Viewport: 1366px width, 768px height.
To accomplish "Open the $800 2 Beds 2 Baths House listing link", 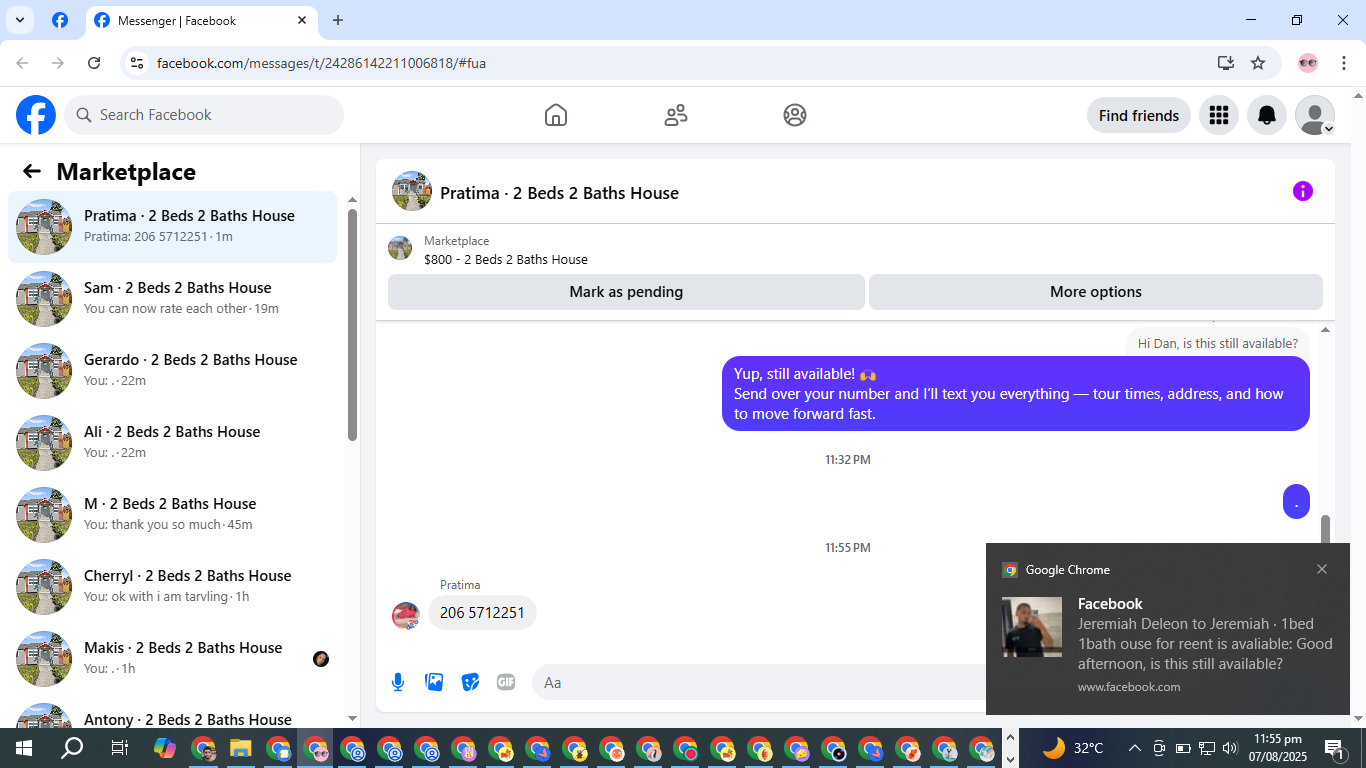I will click(505, 259).
